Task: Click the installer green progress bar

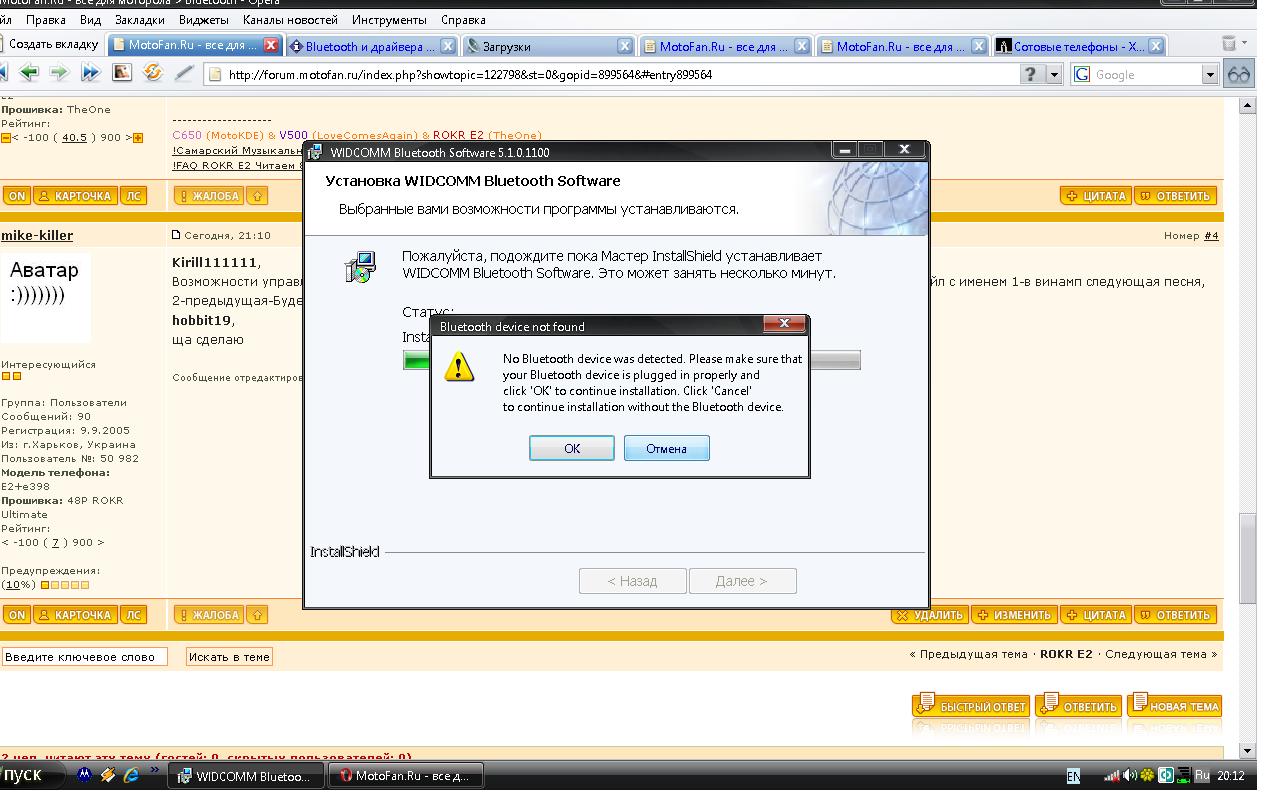Action: (x=631, y=360)
